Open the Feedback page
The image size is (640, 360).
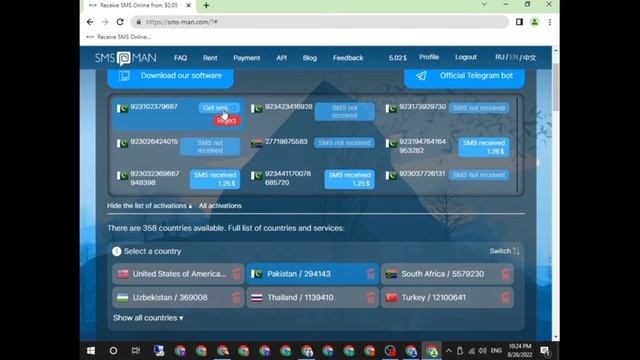pyautogui.click(x=348, y=58)
